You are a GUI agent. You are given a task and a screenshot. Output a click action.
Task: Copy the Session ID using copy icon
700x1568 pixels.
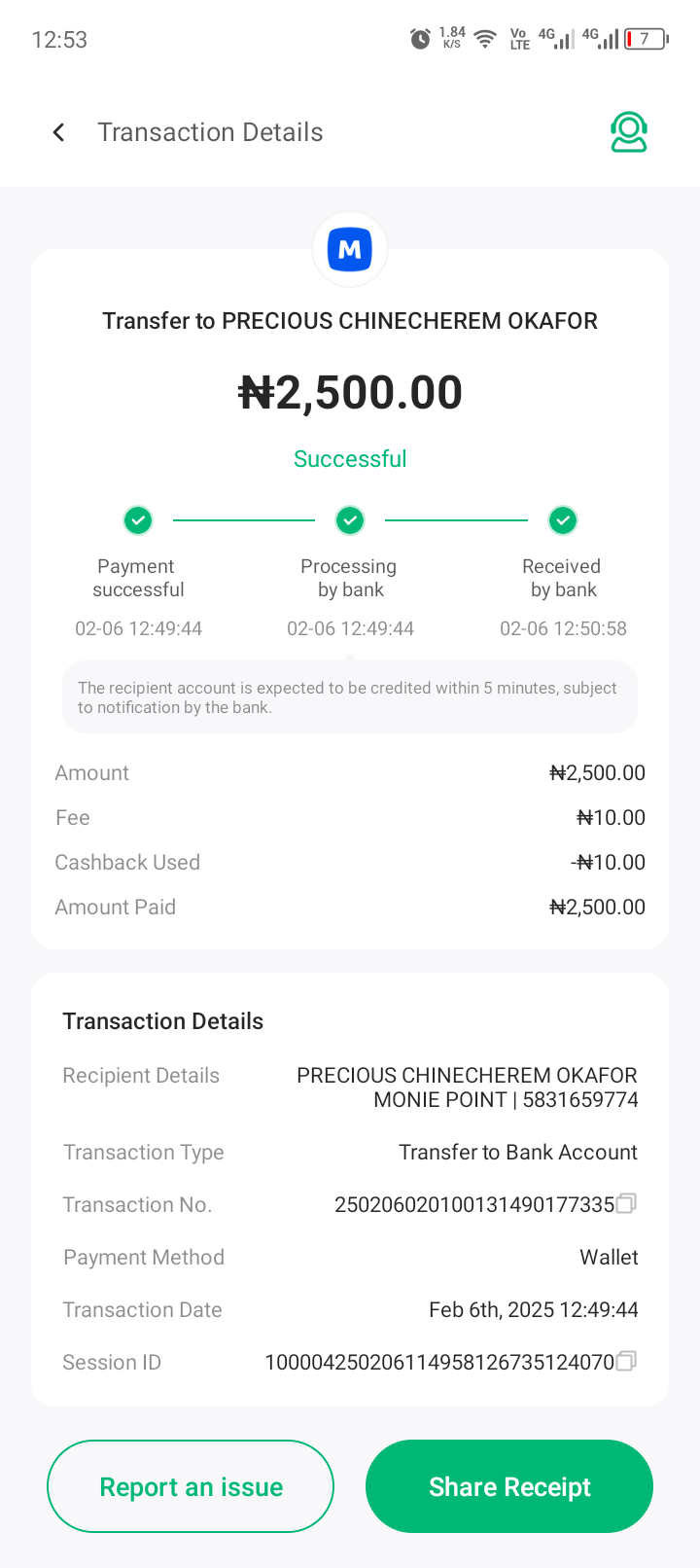click(x=627, y=1361)
